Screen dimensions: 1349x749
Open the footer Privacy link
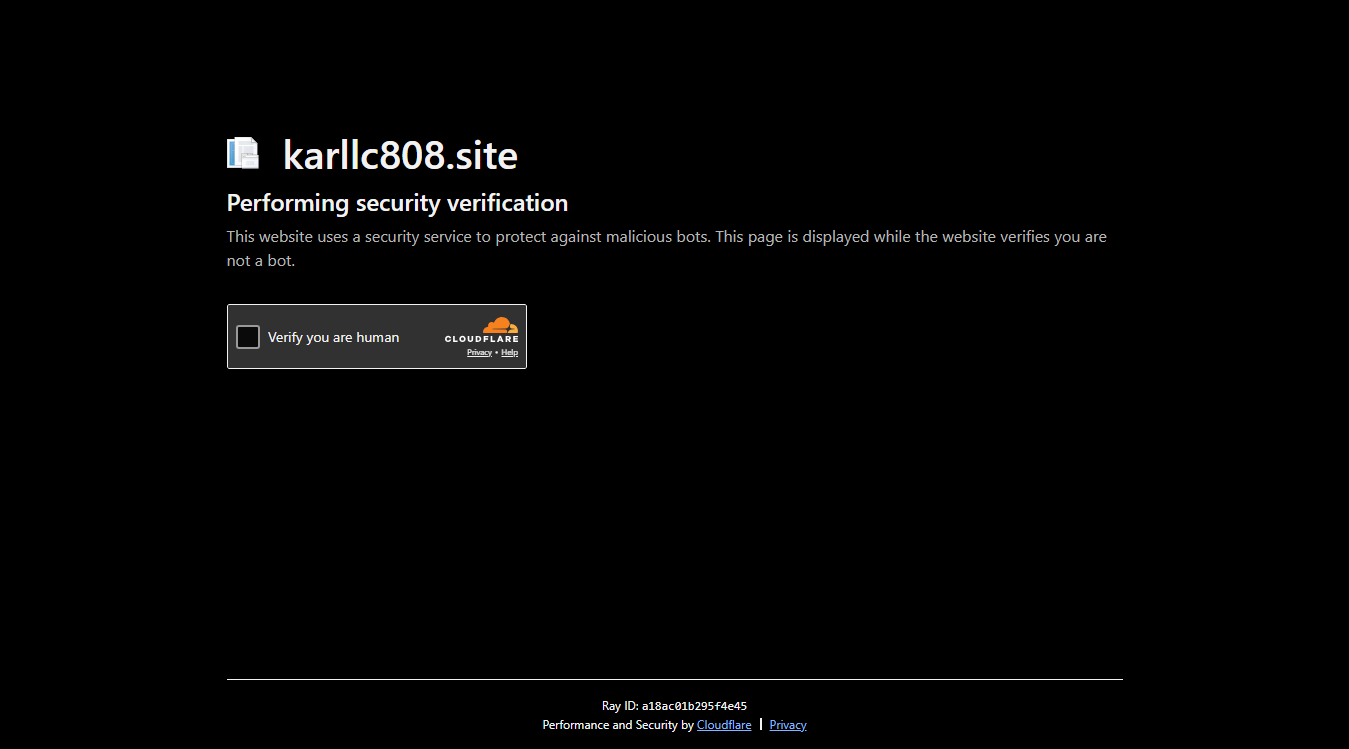coord(788,725)
